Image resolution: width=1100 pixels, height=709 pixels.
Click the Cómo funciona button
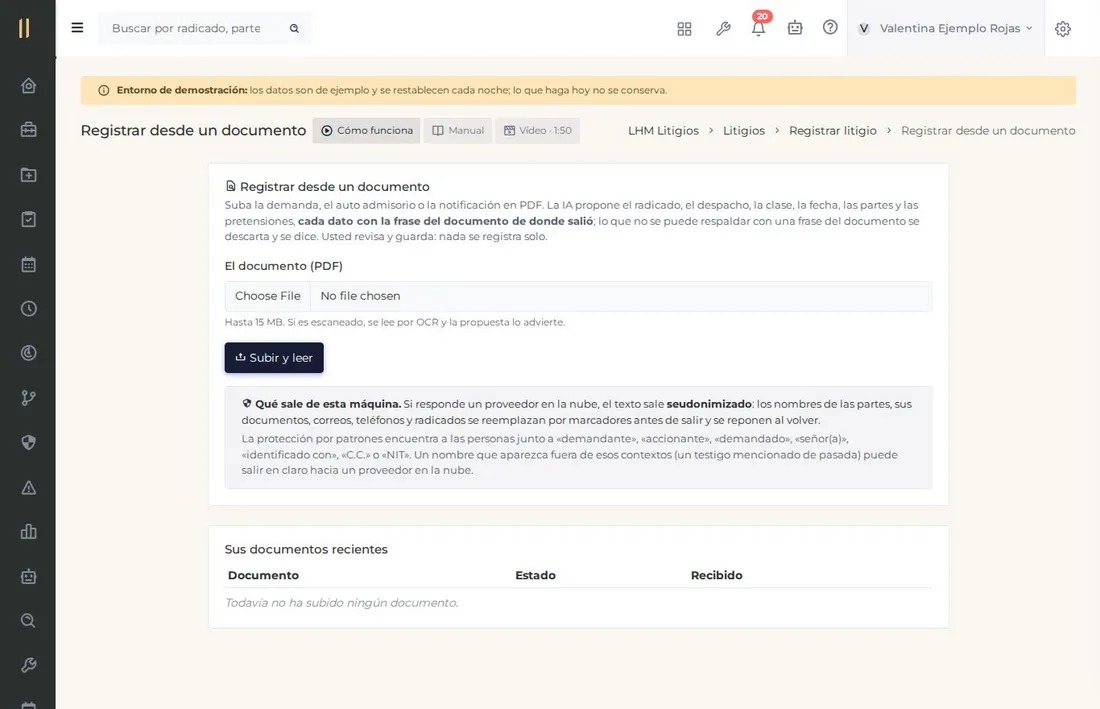click(366, 130)
